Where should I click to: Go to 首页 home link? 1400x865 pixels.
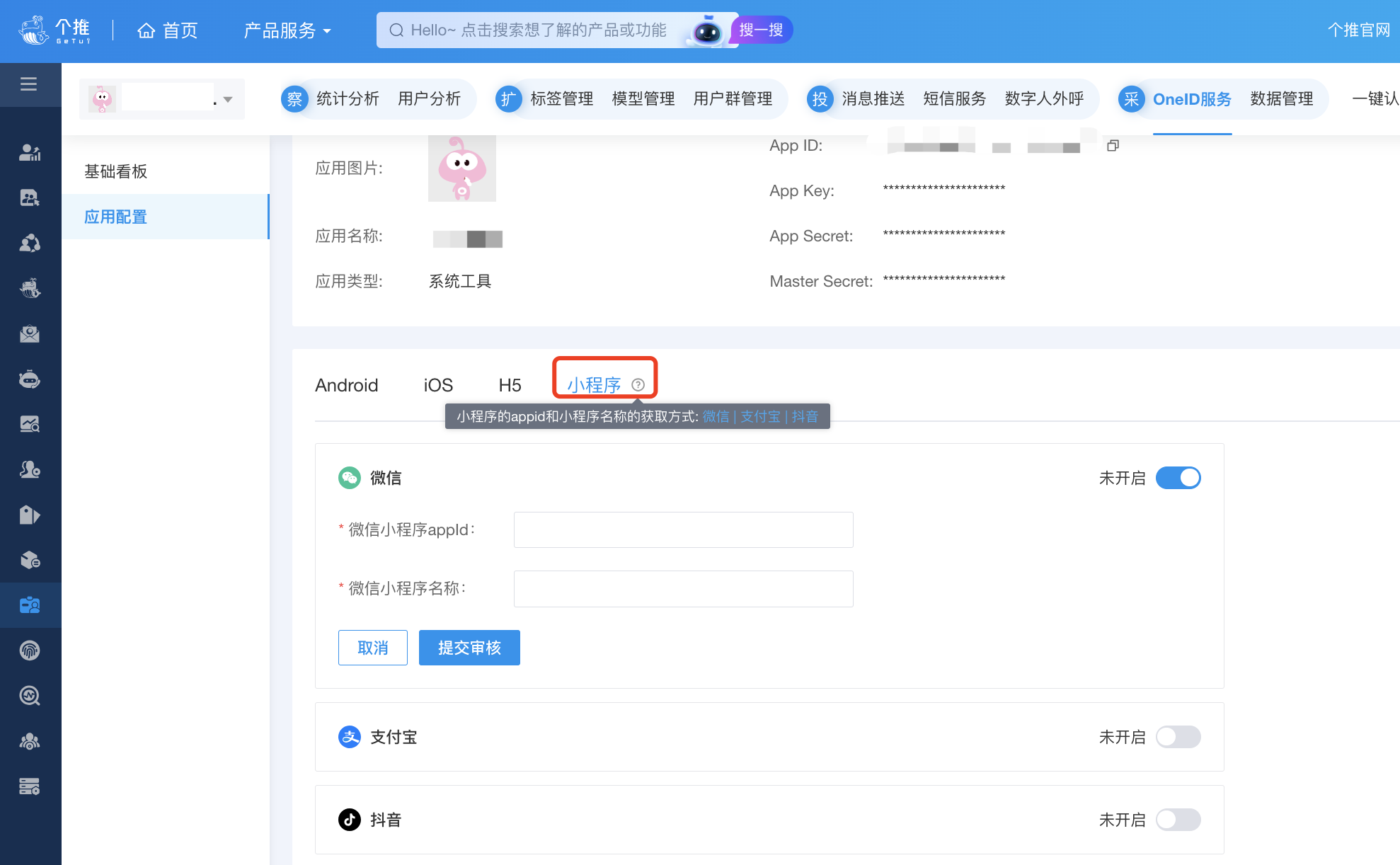point(168,30)
